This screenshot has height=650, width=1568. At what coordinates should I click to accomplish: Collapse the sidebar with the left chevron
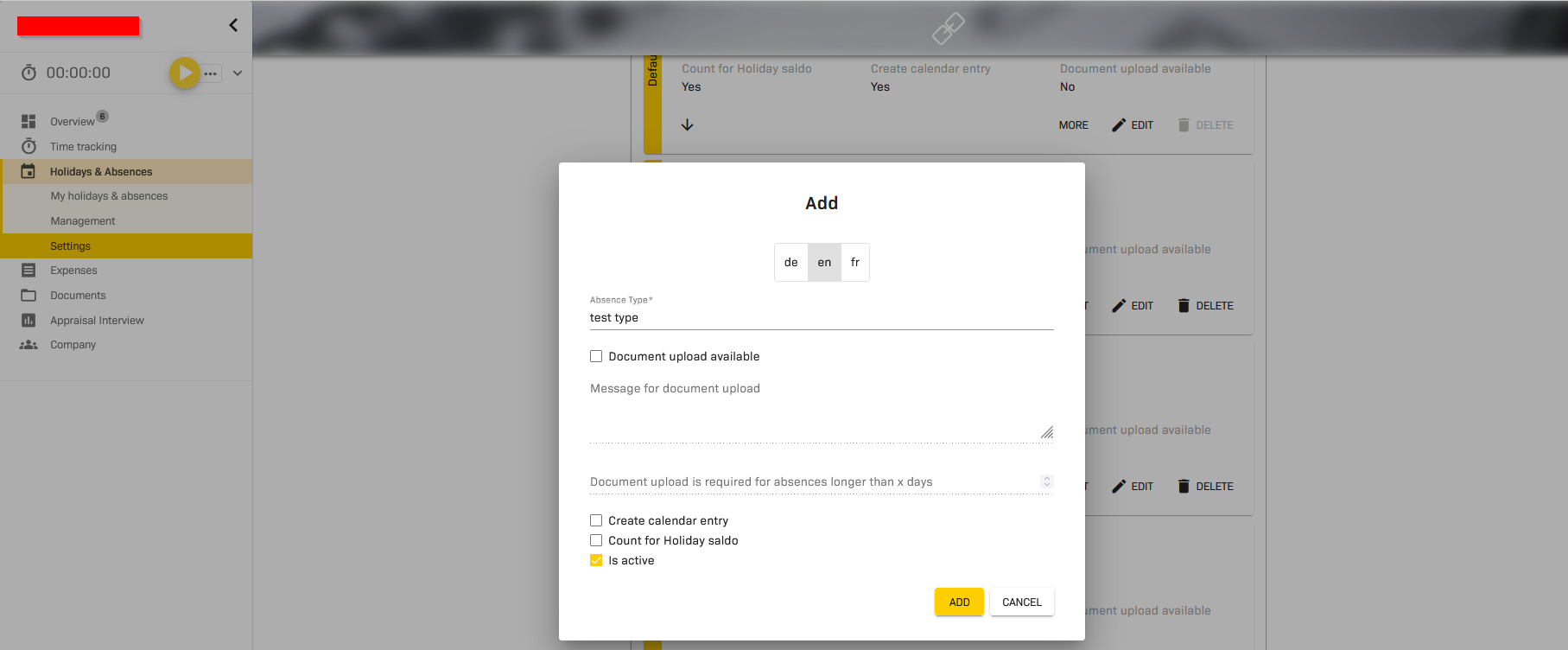pyautogui.click(x=233, y=25)
